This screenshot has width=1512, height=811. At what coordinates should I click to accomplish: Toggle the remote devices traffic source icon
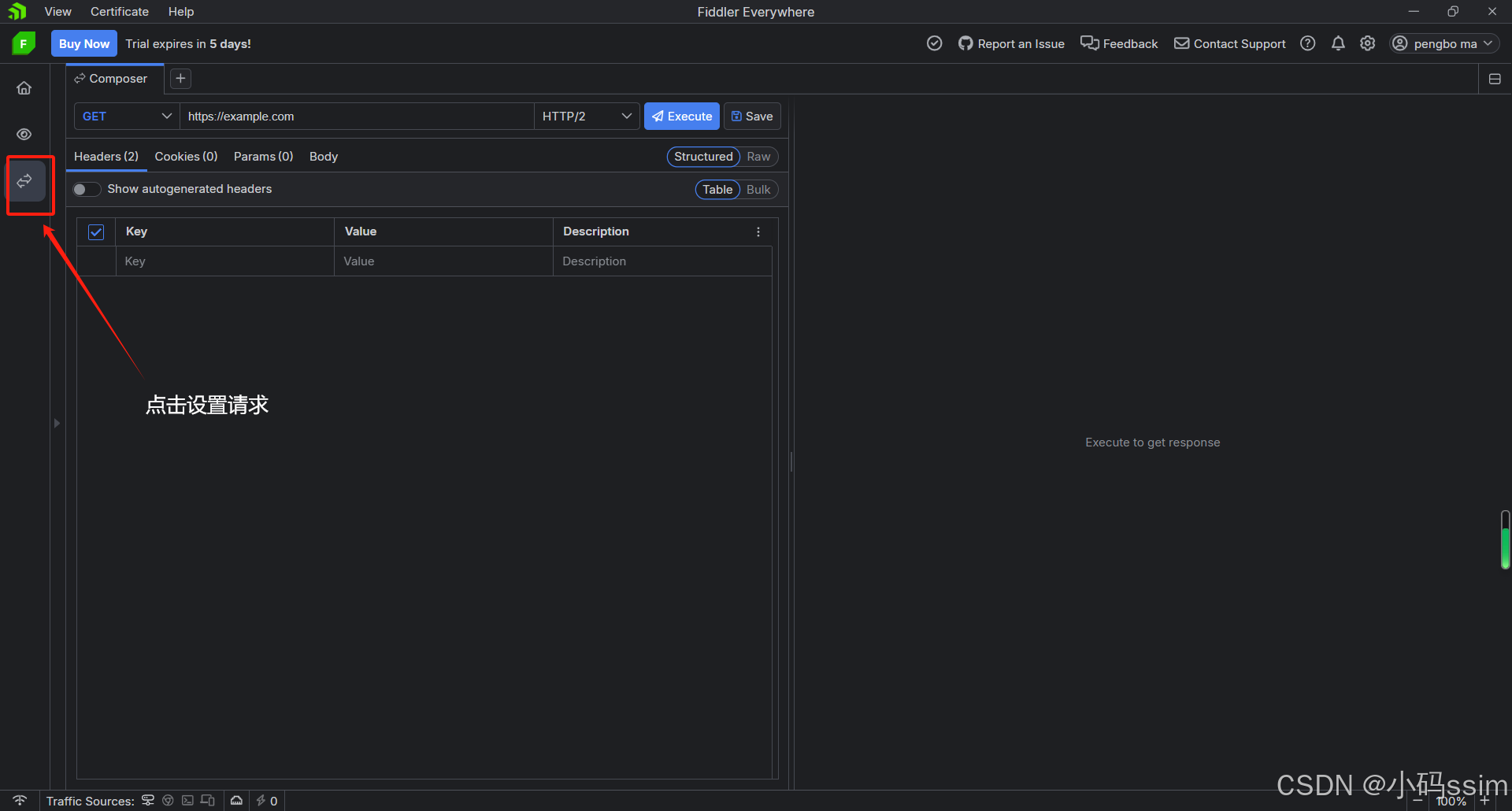(x=208, y=800)
